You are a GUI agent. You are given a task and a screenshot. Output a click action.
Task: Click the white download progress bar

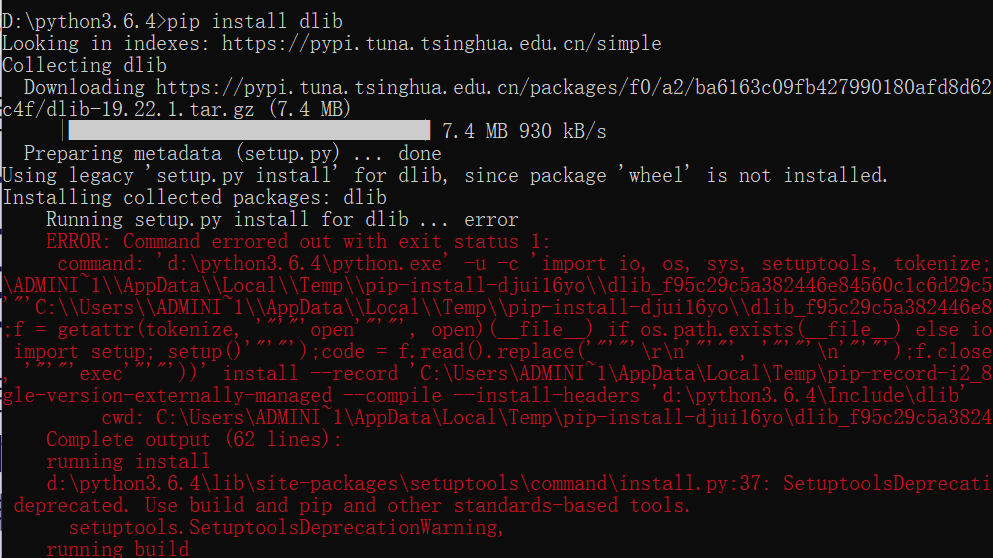coord(249,130)
